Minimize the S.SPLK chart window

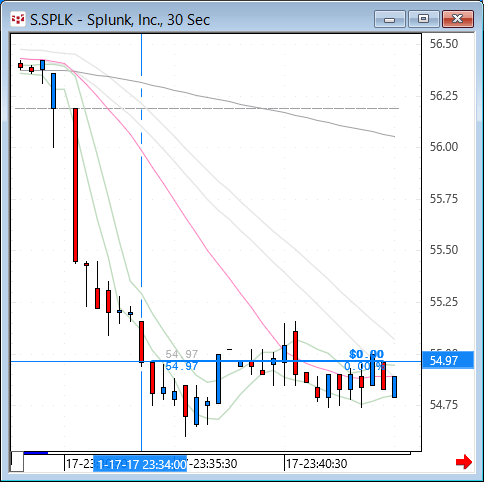[390, 19]
